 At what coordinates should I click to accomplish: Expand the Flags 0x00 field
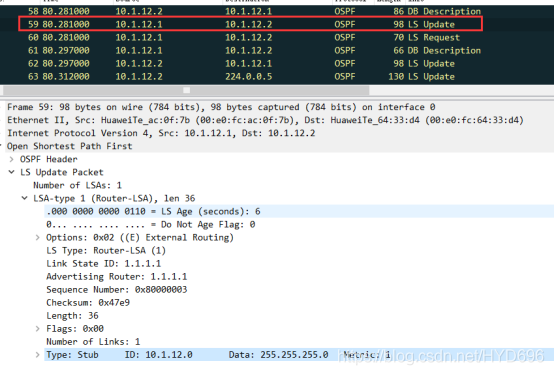click(37, 329)
